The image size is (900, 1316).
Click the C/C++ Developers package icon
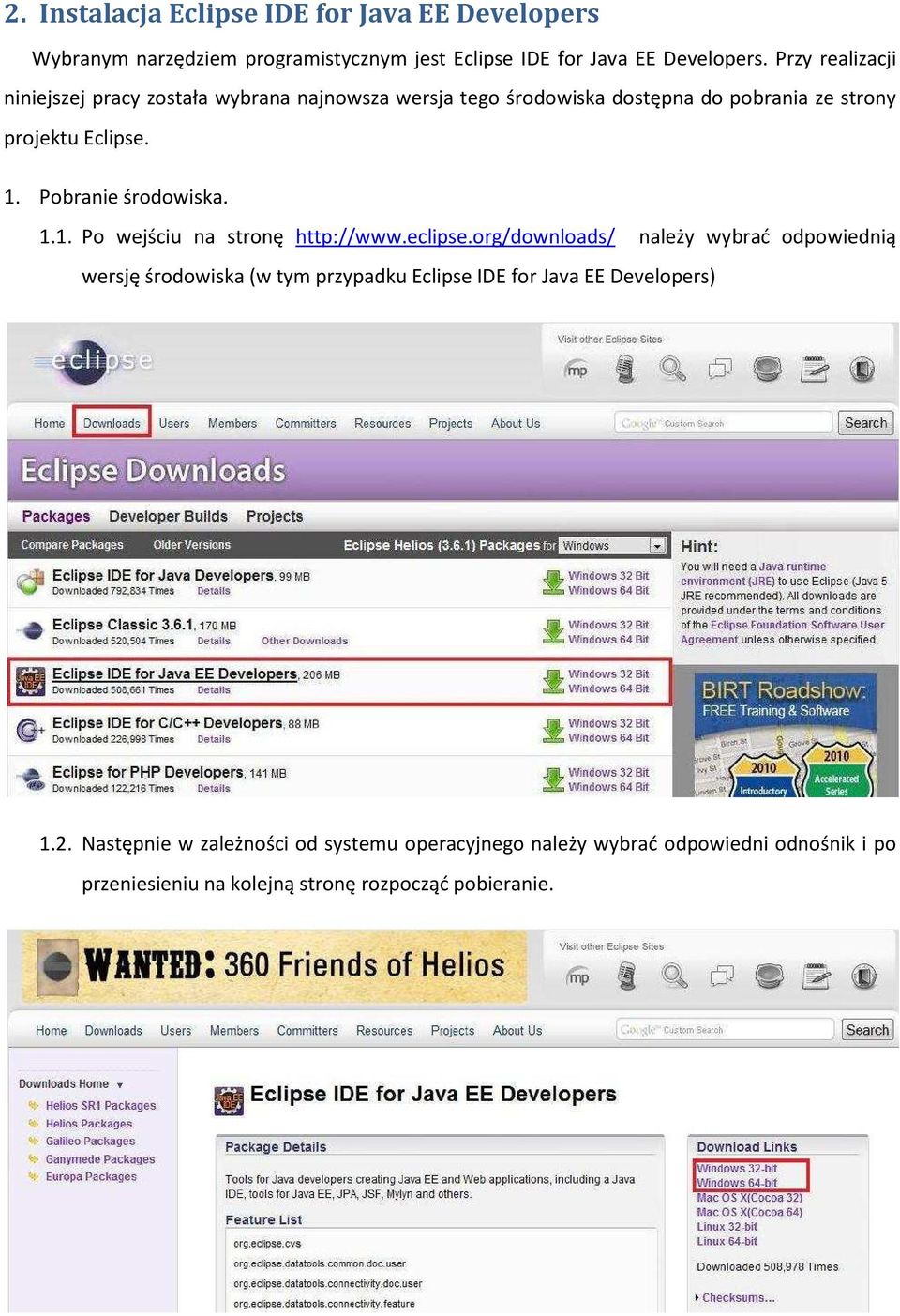(30, 729)
